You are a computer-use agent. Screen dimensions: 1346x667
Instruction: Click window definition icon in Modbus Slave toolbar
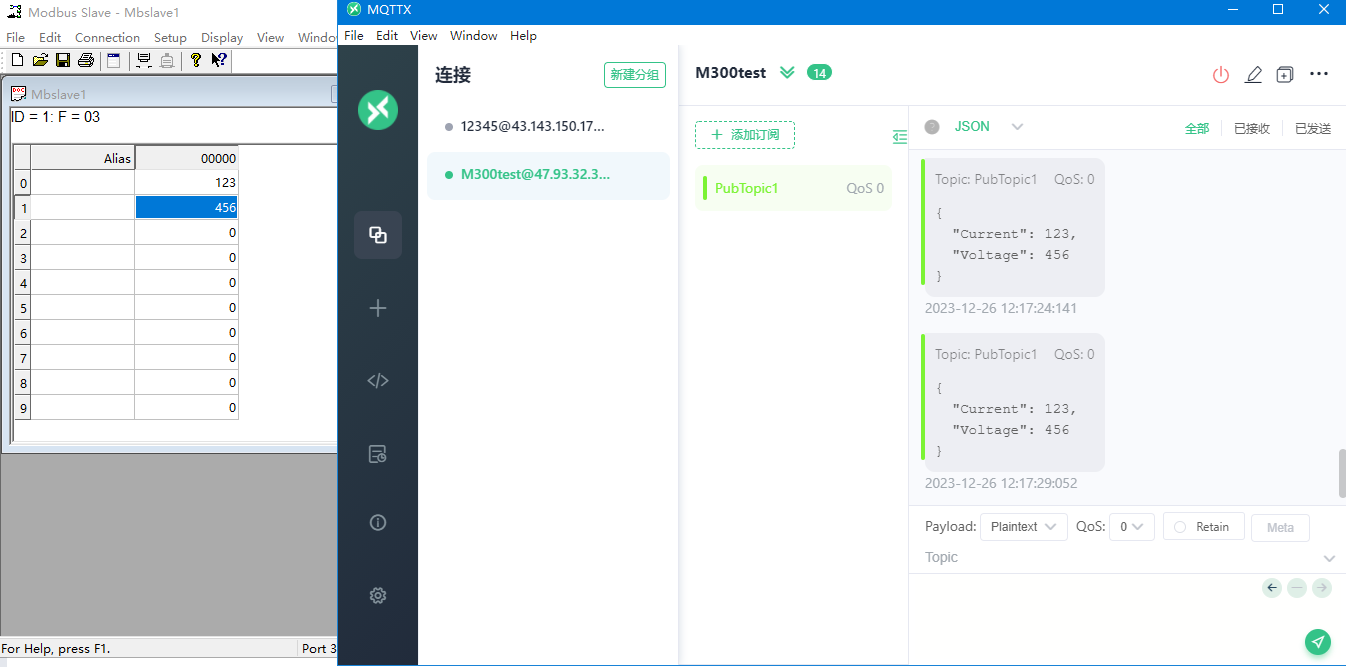pyautogui.click(x=114, y=60)
